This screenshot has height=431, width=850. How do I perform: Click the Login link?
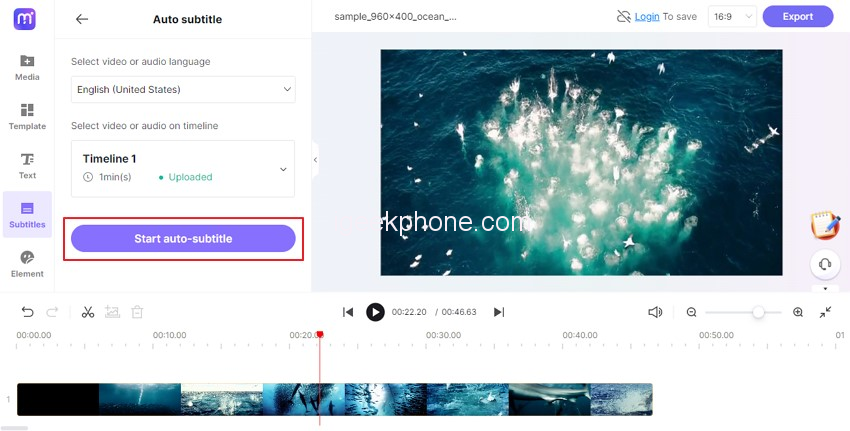coord(647,17)
